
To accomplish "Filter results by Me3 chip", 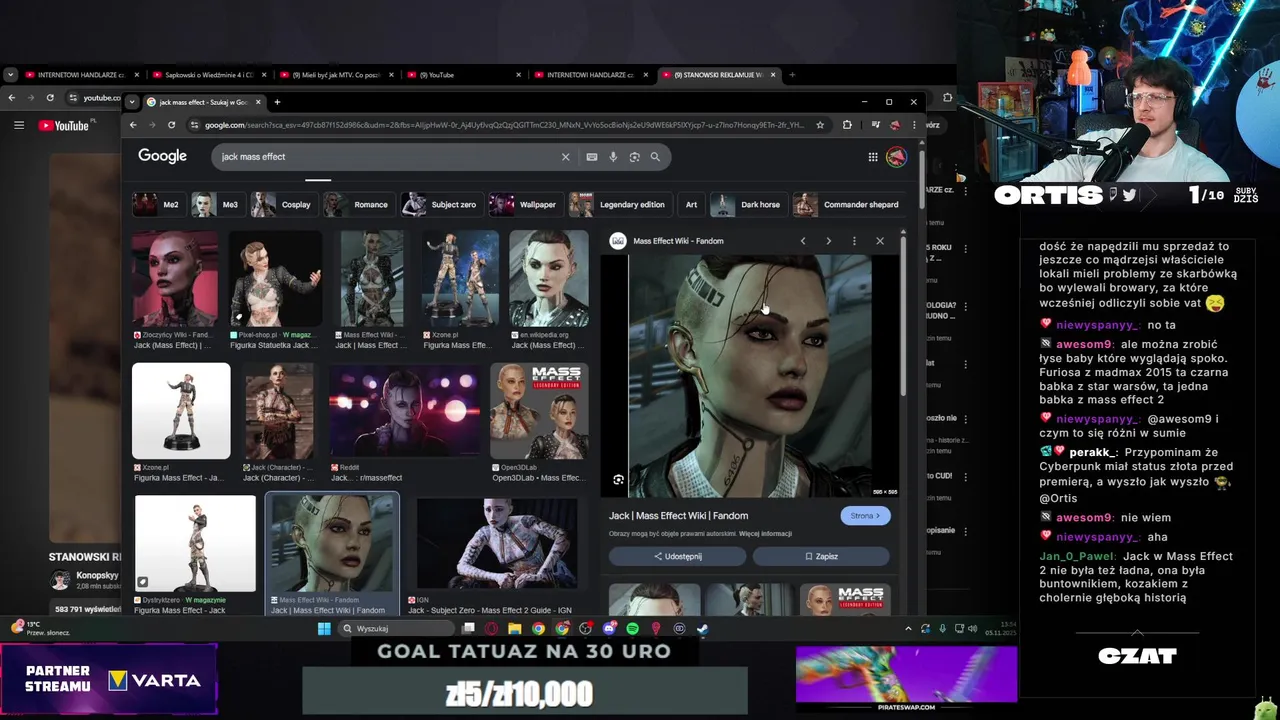I will tap(216, 205).
